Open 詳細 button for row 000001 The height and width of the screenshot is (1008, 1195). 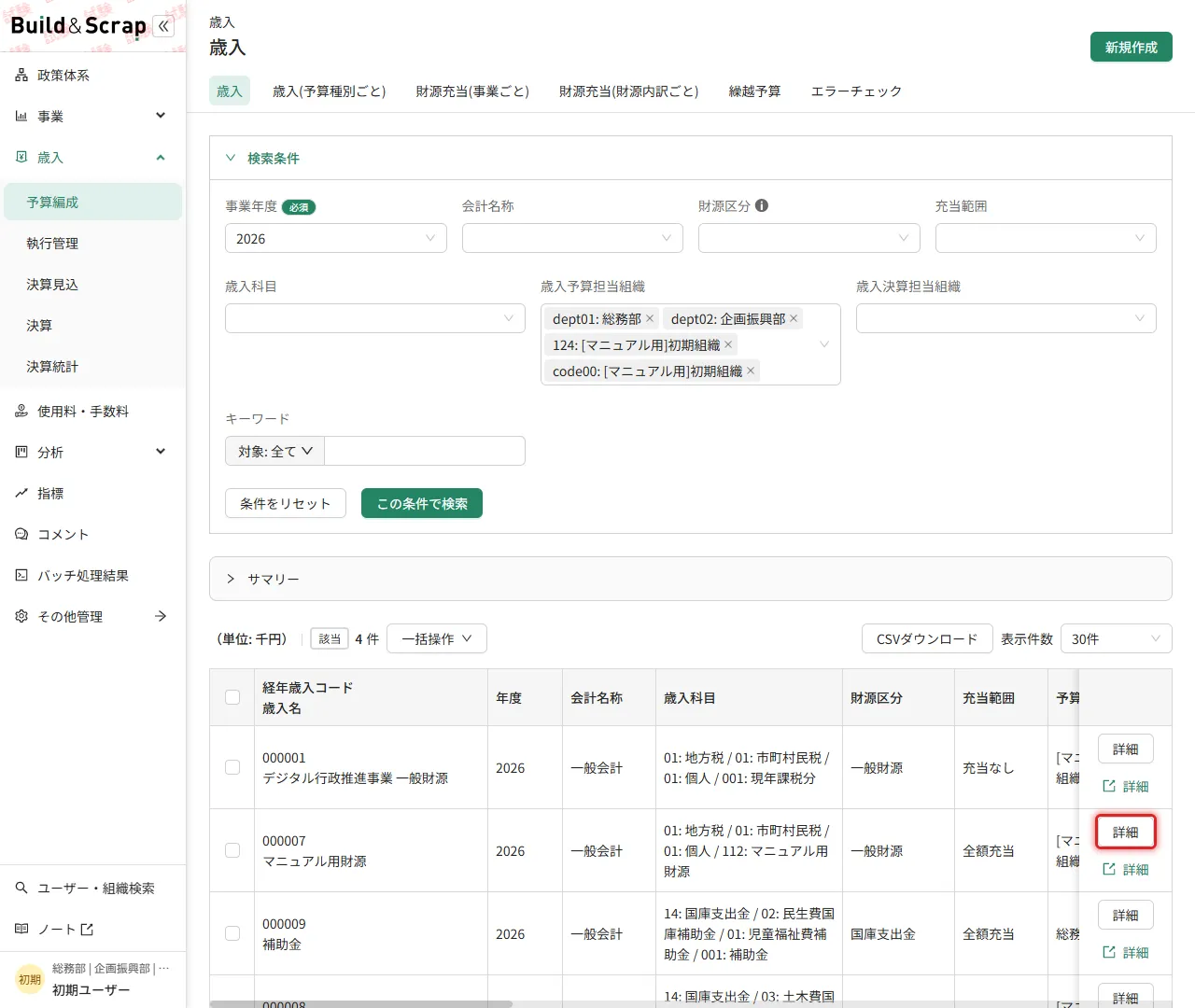pos(1126,749)
